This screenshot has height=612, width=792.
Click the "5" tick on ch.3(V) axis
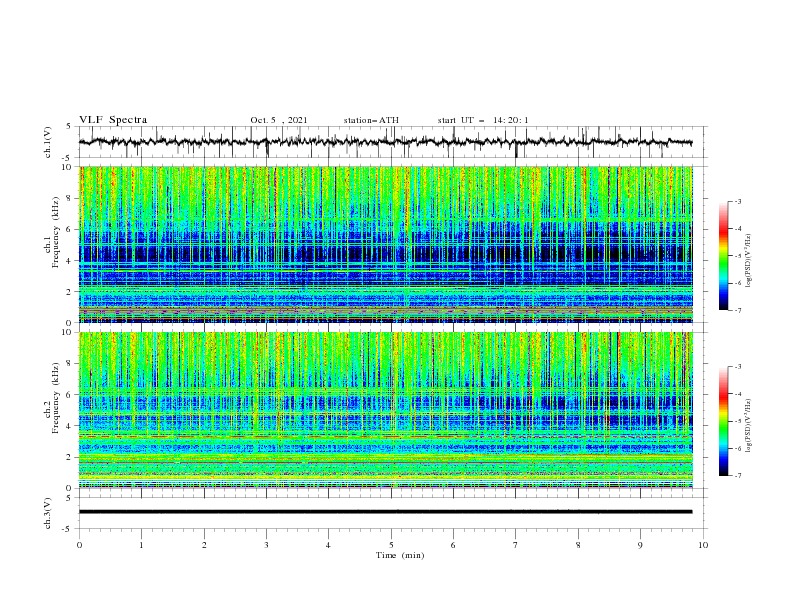[71, 498]
